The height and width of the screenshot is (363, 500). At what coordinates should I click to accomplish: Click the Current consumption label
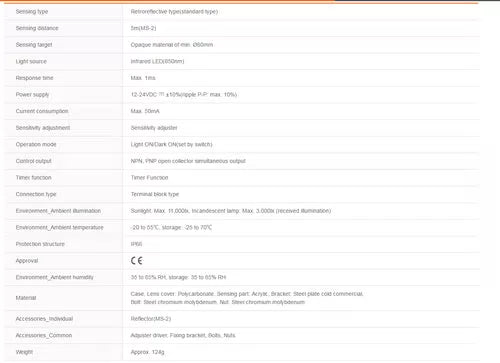[42, 111]
